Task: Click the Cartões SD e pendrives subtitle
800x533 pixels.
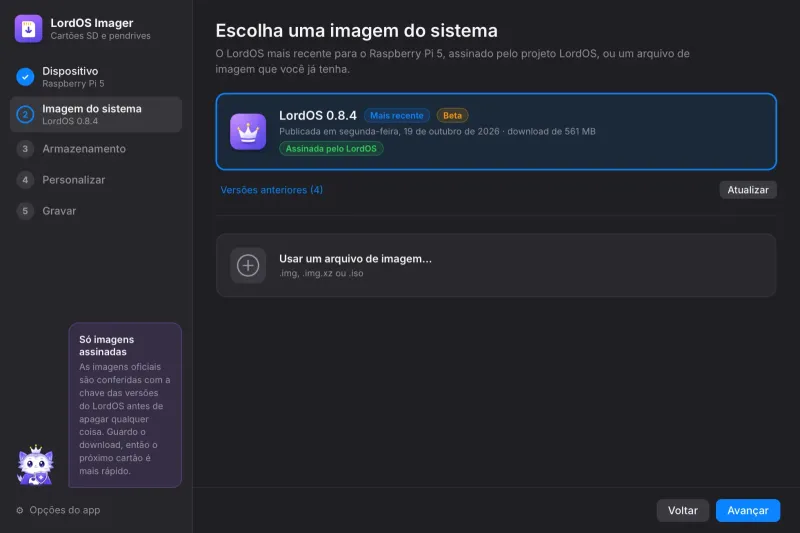Action: pos(101,36)
